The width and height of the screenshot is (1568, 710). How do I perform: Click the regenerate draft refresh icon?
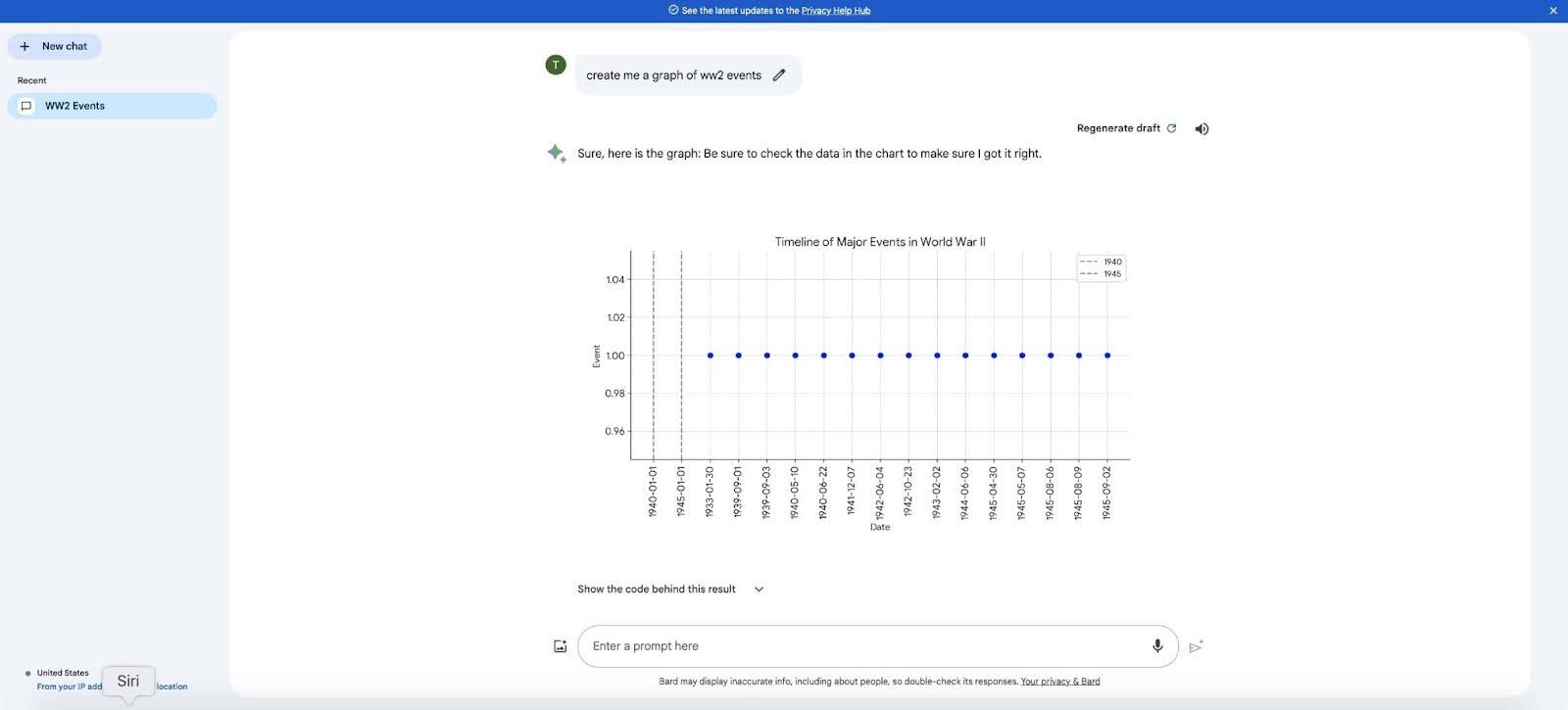click(1171, 128)
